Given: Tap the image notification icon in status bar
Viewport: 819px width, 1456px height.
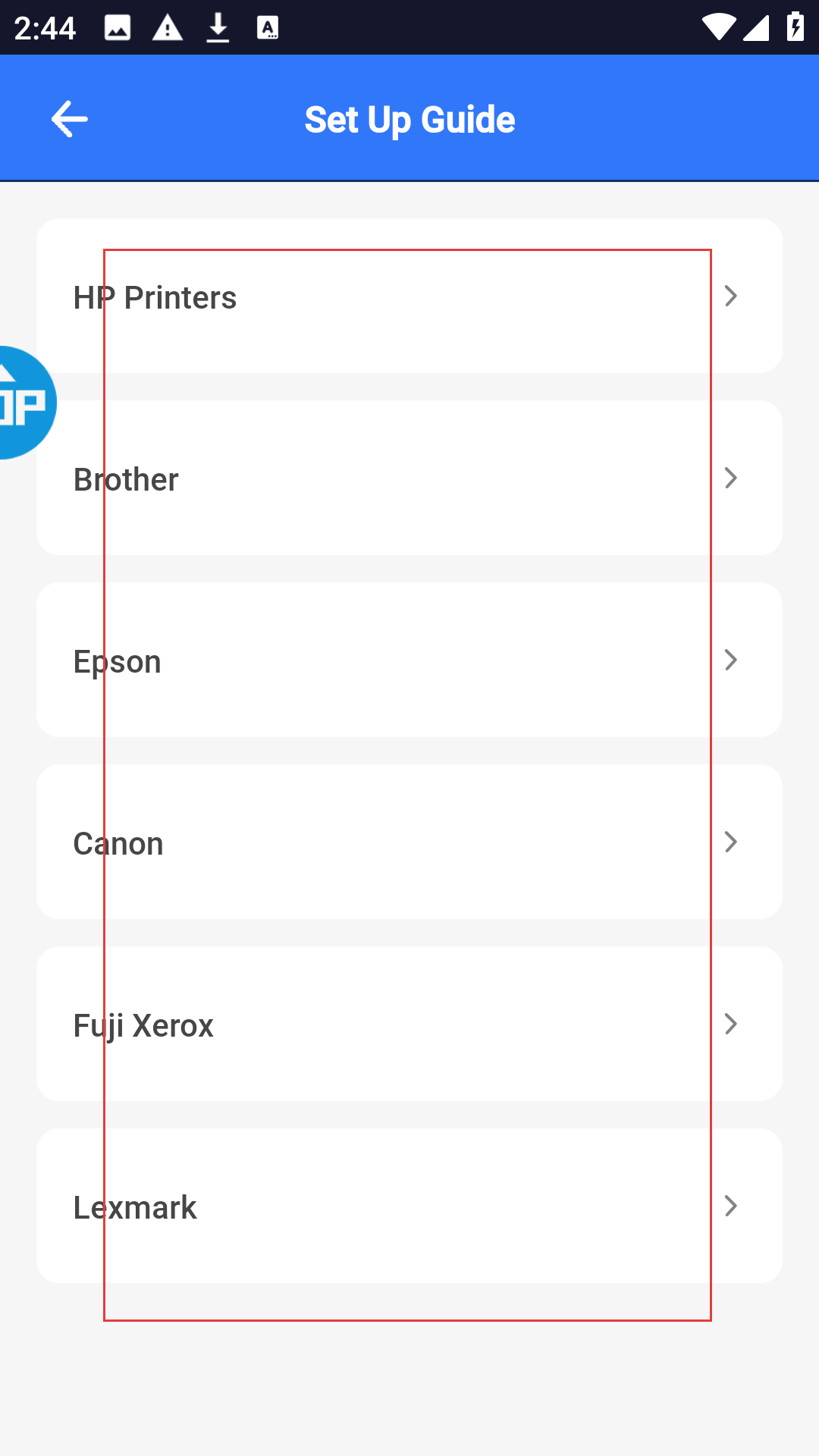Looking at the screenshot, I should pos(118,28).
